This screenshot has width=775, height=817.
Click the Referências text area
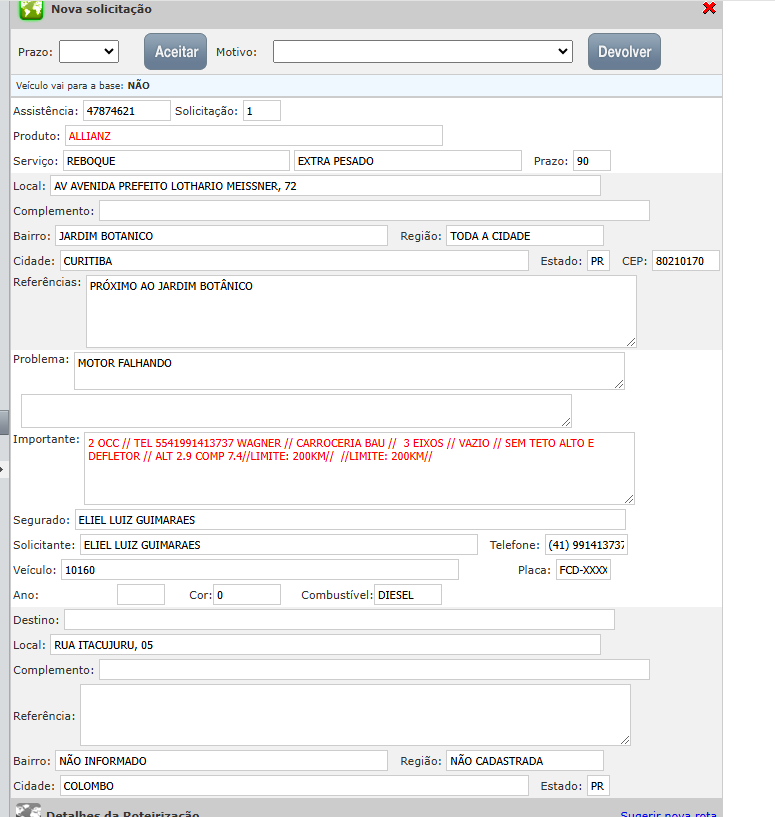click(361, 312)
